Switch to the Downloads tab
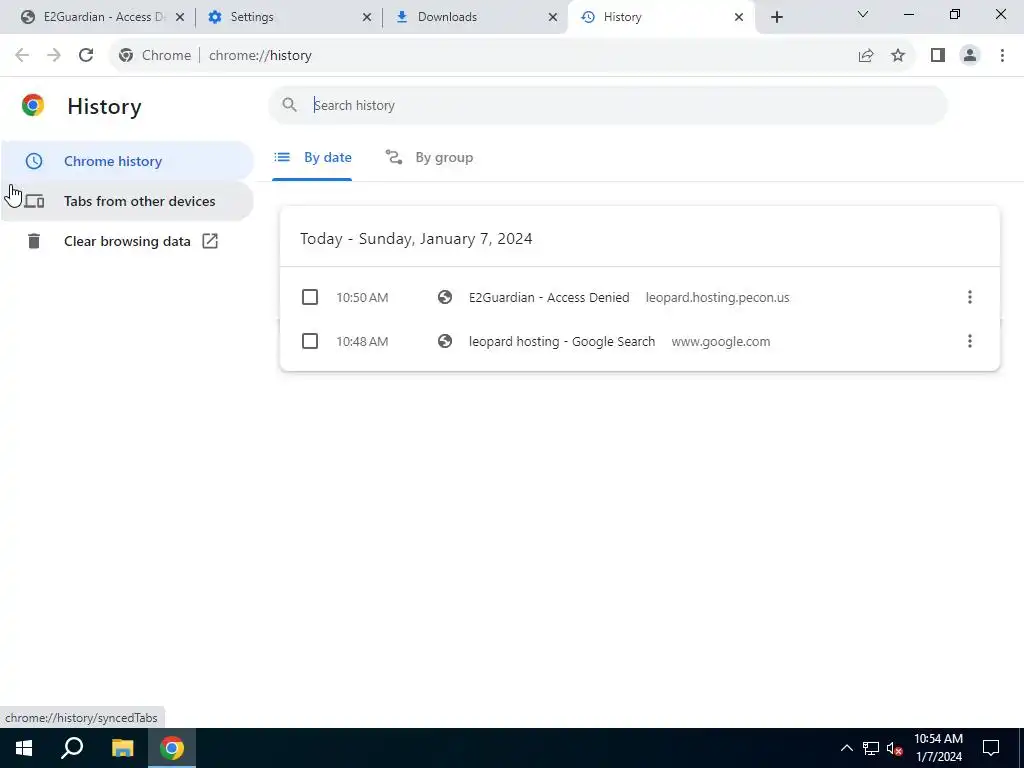Viewport: 1024px width, 768px height. (x=476, y=17)
